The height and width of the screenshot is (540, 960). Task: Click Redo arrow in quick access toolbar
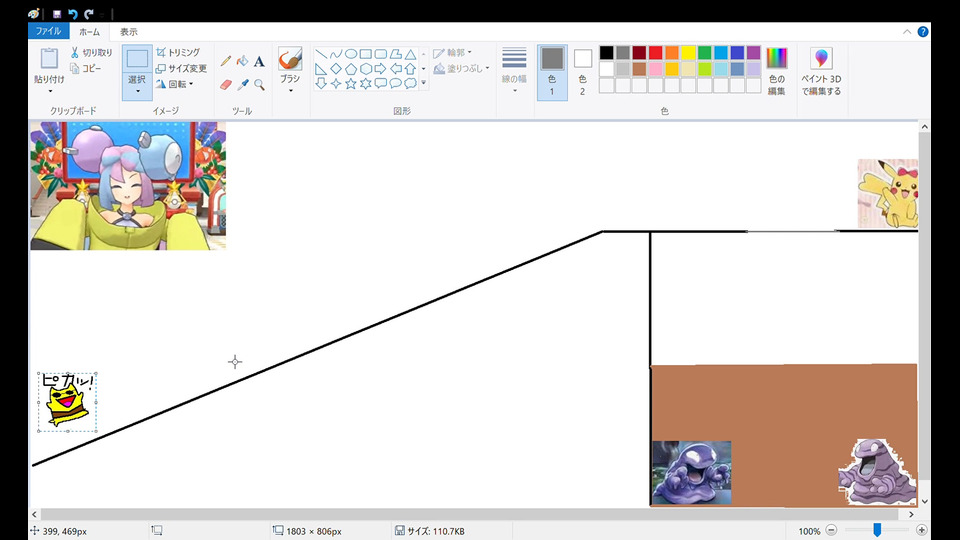coord(89,13)
